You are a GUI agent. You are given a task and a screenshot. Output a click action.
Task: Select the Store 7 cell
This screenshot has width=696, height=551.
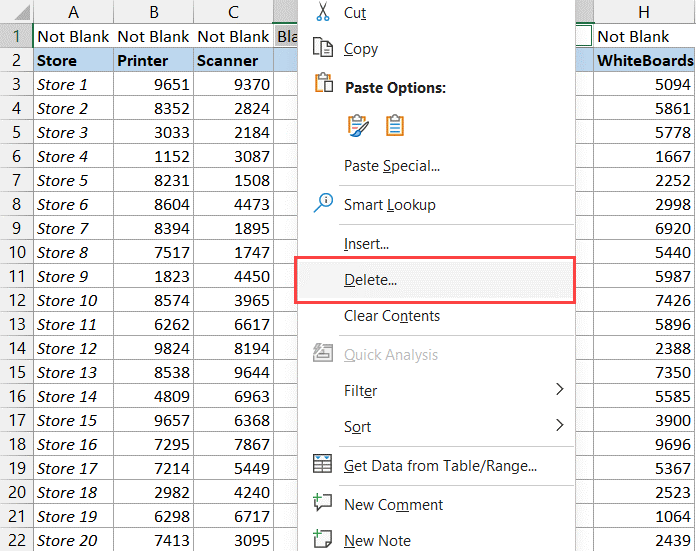(x=73, y=228)
